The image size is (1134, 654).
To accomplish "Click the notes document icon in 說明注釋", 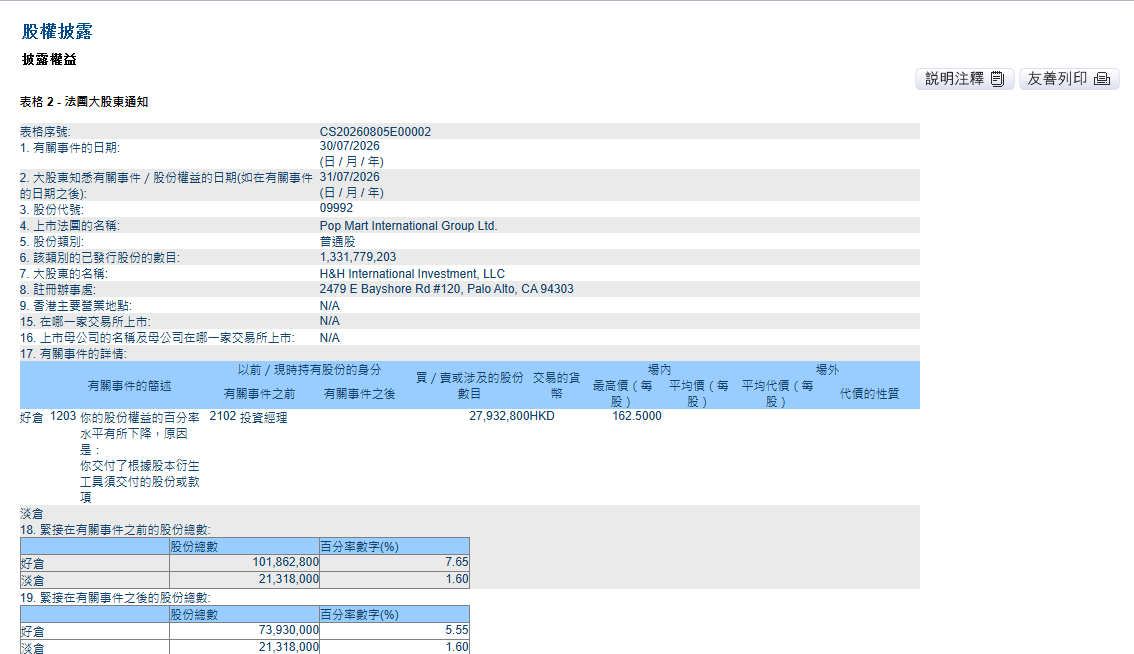I will point(997,79).
